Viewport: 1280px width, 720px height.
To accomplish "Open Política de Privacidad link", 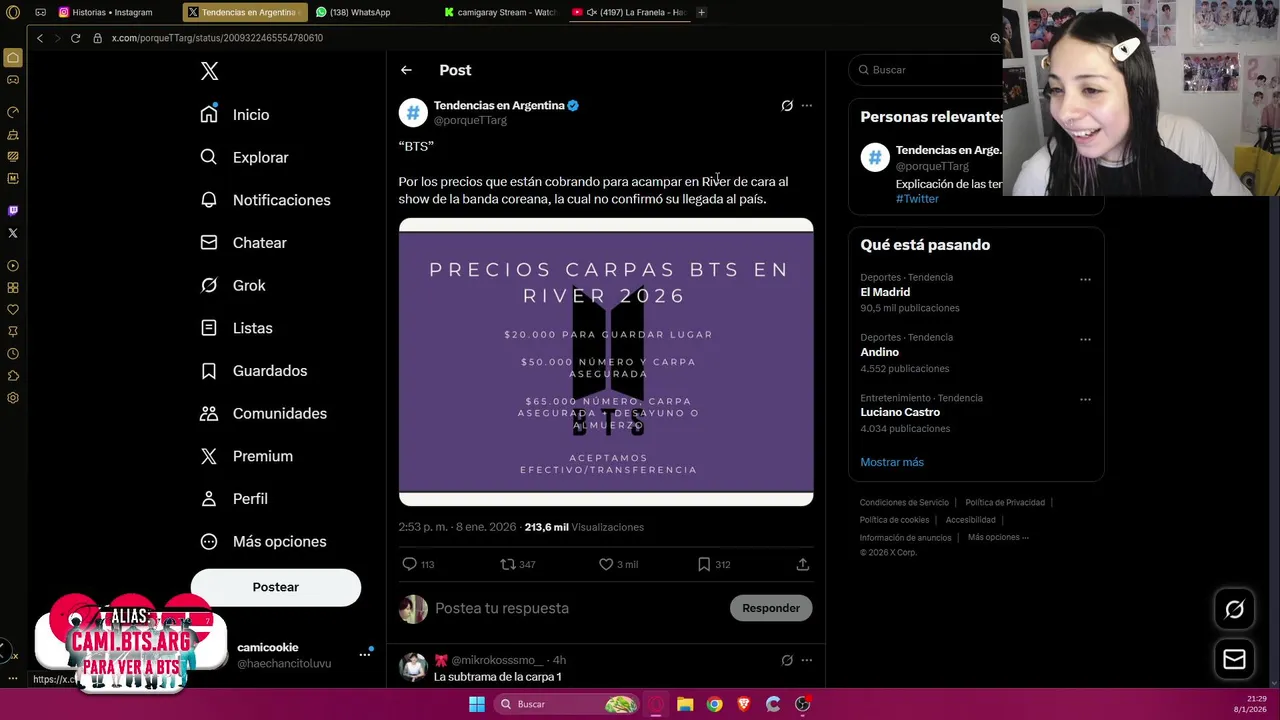I will pyautogui.click(x=1005, y=502).
